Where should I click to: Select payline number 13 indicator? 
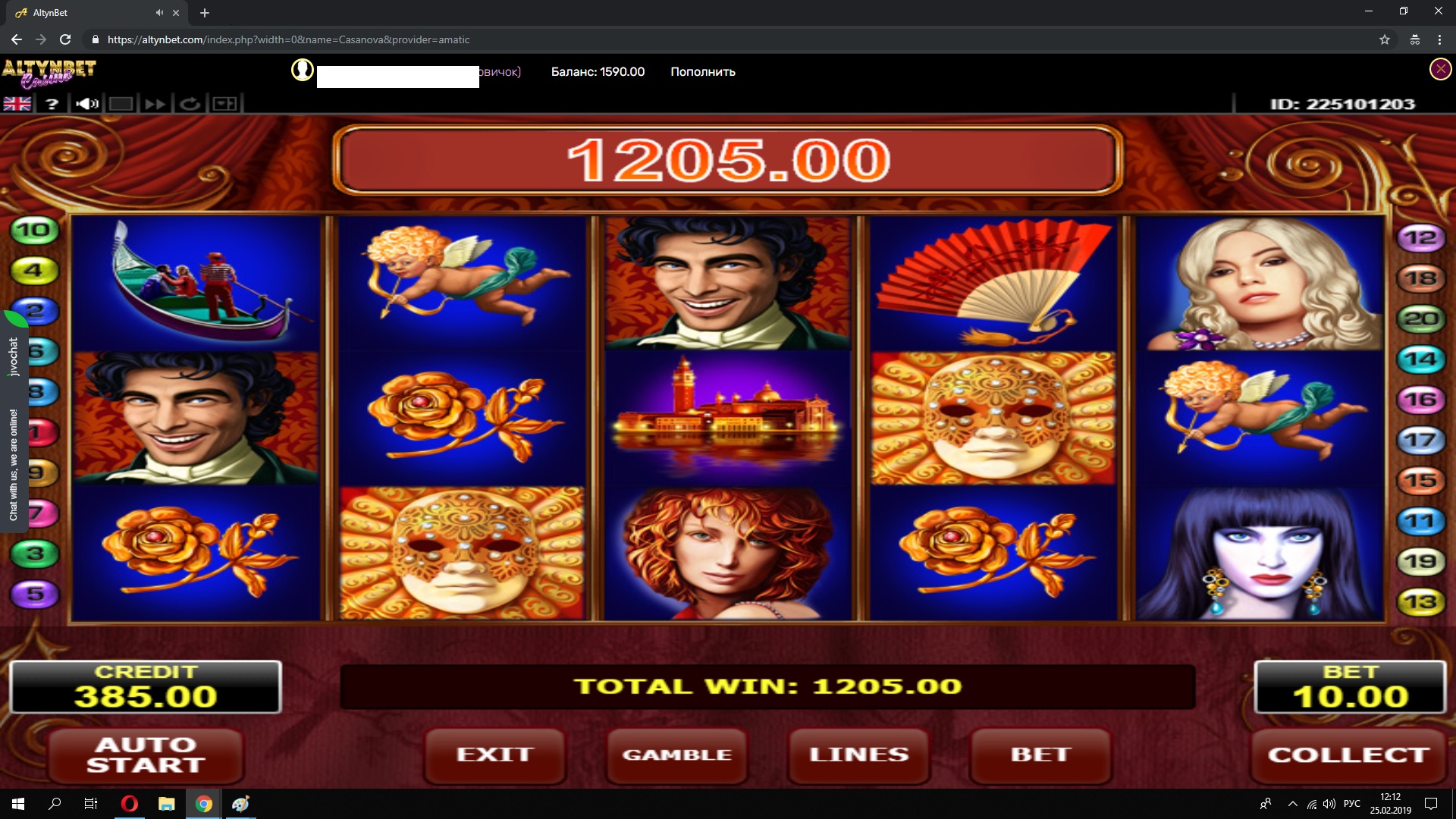point(1420,602)
